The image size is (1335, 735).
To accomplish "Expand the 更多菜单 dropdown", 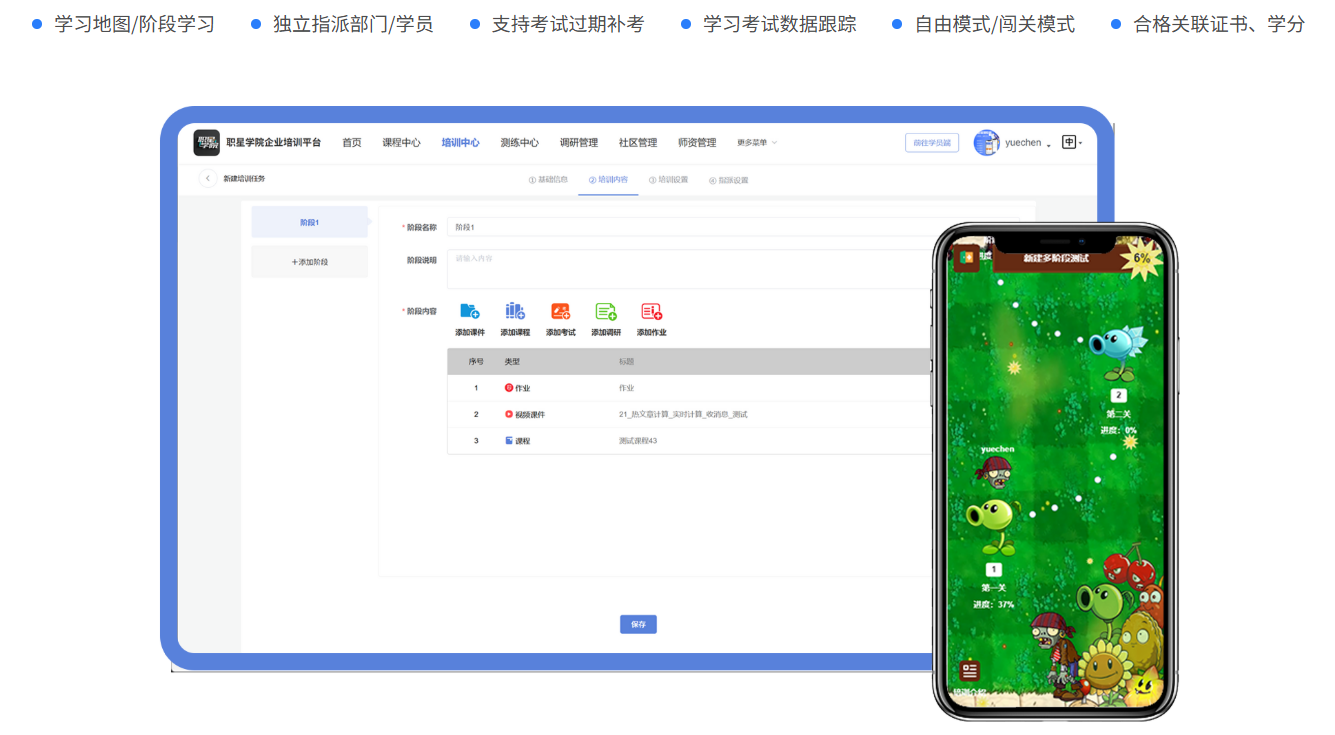I will point(757,143).
